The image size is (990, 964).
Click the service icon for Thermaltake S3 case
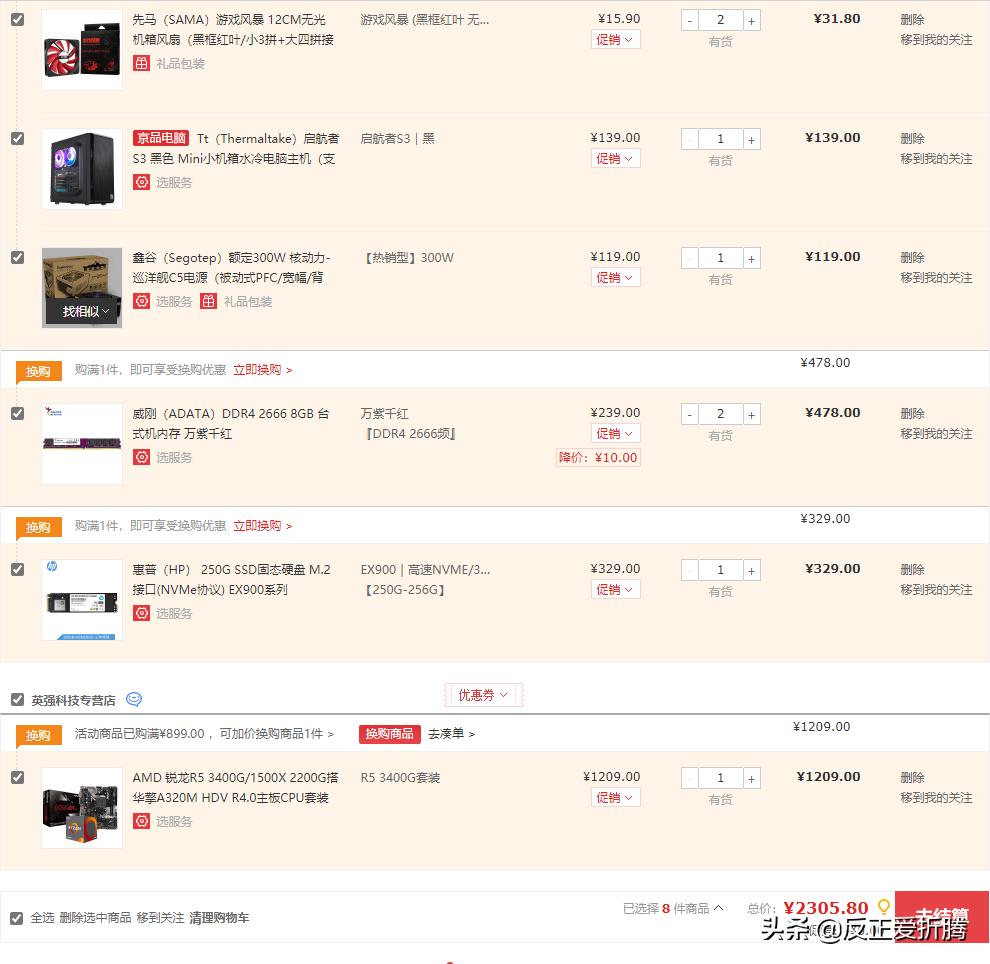tap(141, 182)
